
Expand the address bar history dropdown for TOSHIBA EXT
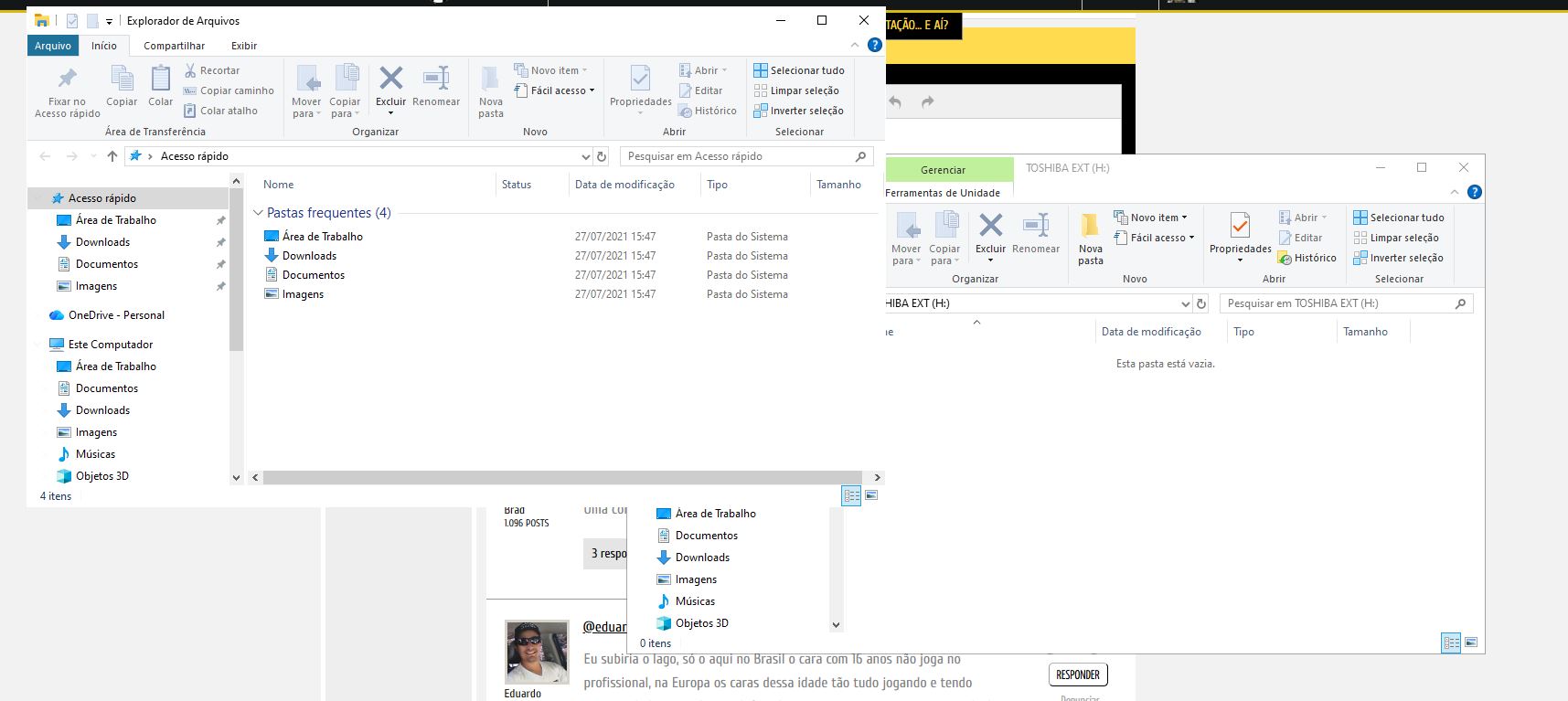(x=1186, y=303)
